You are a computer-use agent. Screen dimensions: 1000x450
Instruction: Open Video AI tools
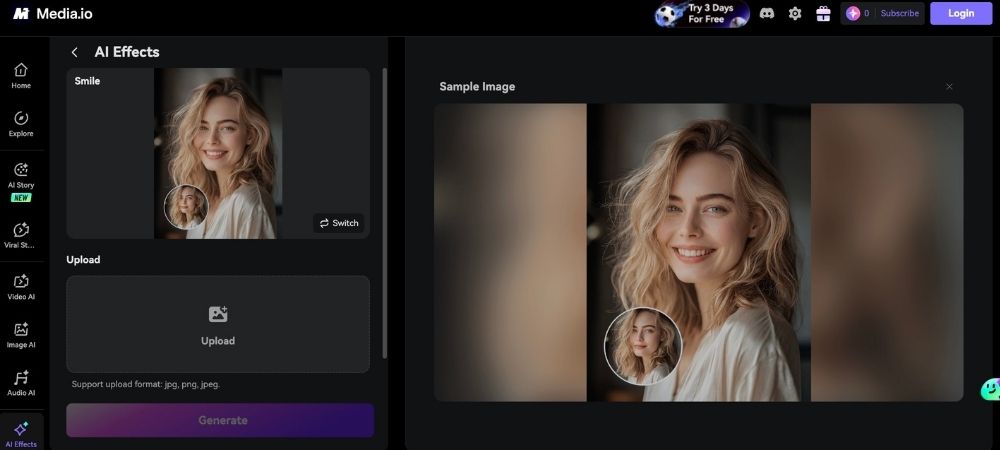(x=21, y=287)
